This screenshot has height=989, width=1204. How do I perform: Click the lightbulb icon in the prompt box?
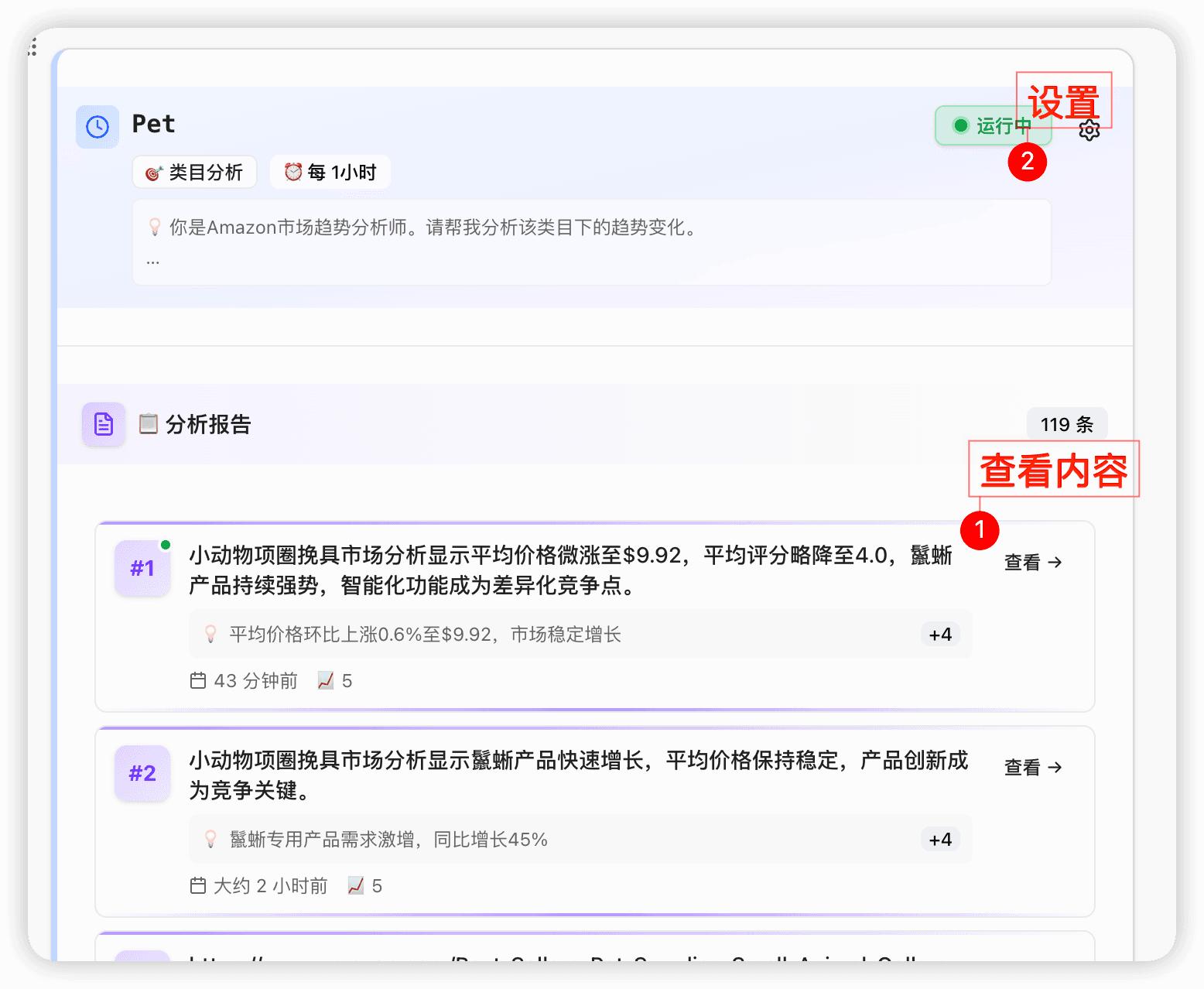(x=155, y=227)
